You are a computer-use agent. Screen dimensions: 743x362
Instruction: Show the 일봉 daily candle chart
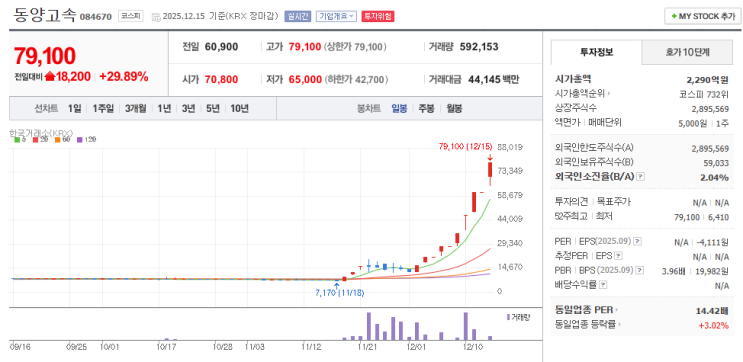[399, 109]
